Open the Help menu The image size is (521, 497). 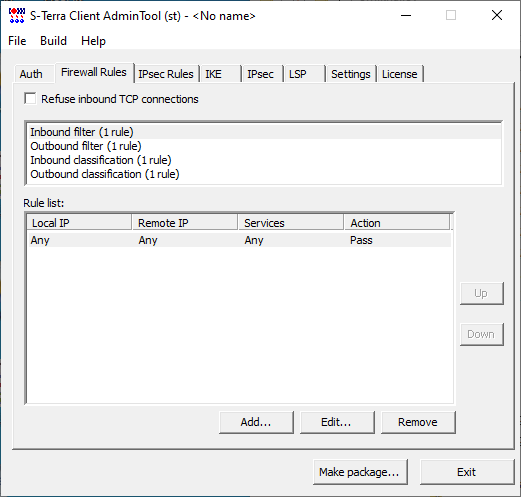[93, 41]
